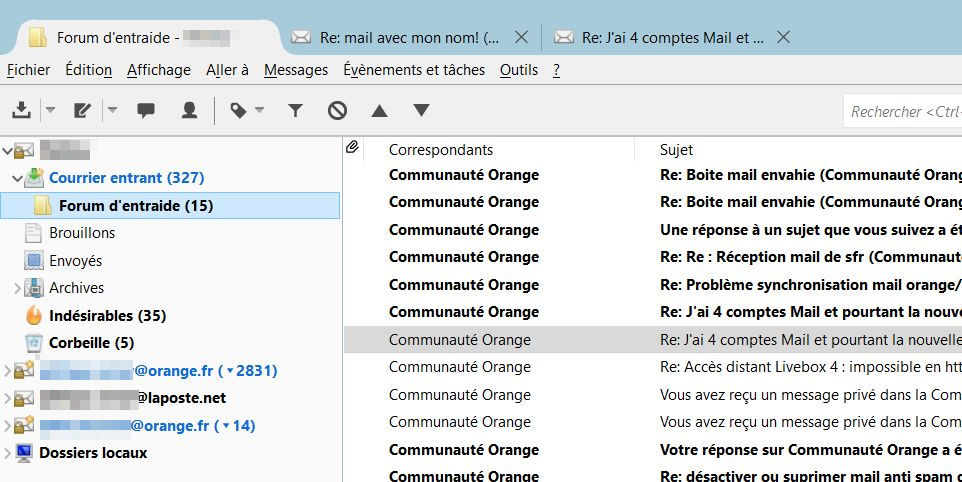Go to next message with down arrow
Screen dimensions: 962x482
[x=421, y=111]
